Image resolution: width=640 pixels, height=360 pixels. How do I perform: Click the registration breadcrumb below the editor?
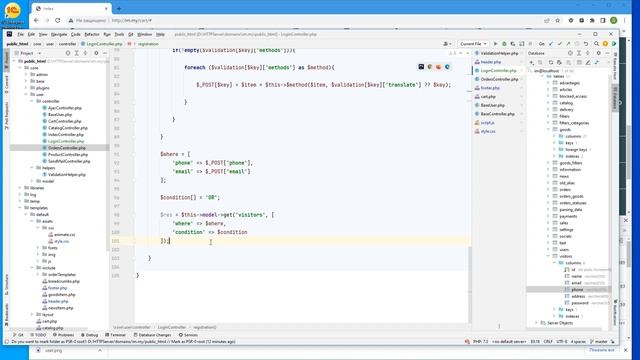pyautogui.click(x=204, y=327)
